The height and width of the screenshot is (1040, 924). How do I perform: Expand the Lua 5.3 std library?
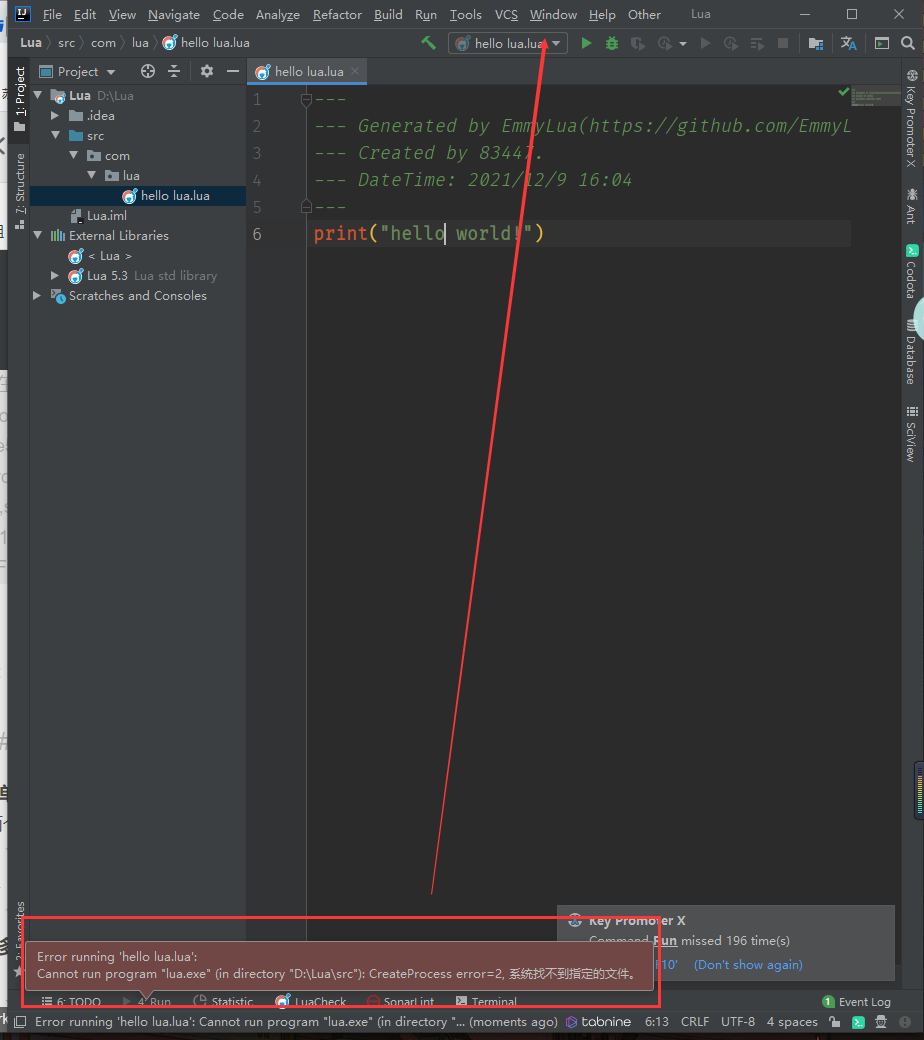(x=55, y=275)
